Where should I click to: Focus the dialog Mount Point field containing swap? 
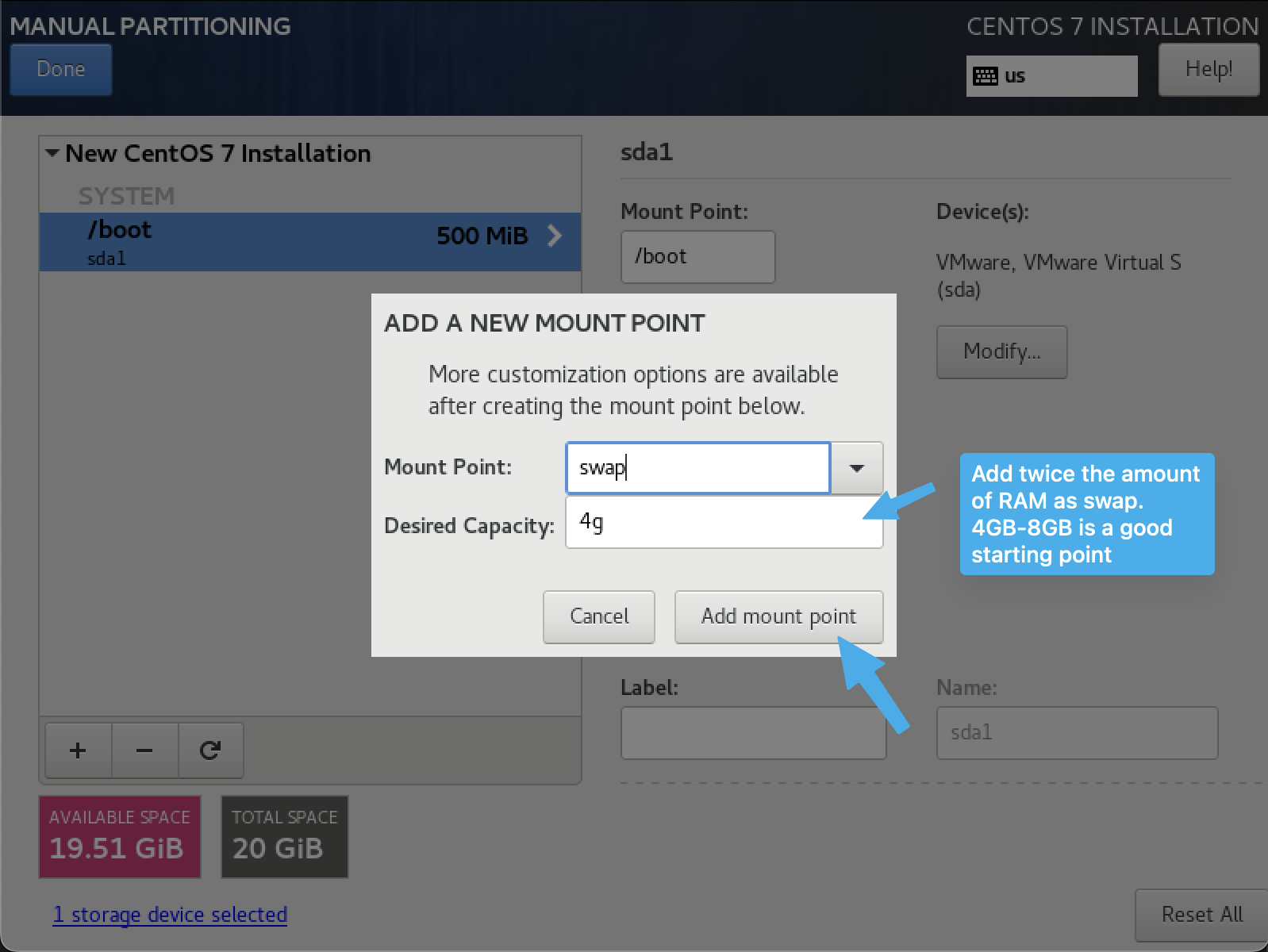click(x=698, y=468)
